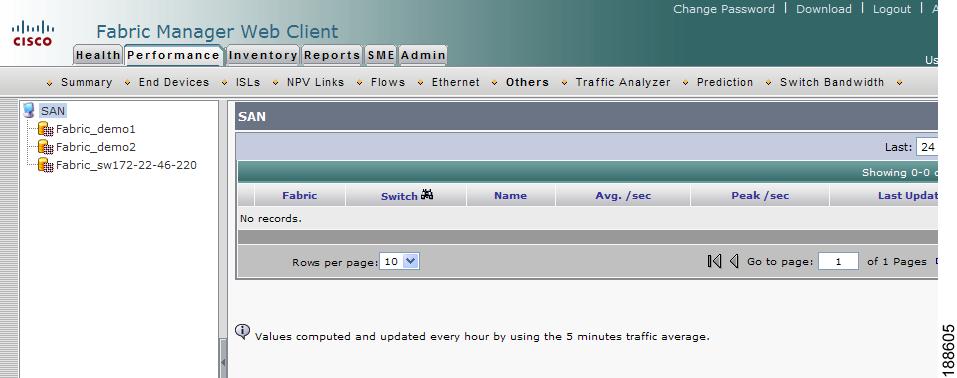The image size is (957, 378).
Task: Switch to the SME tab
Action: coord(381,55)
